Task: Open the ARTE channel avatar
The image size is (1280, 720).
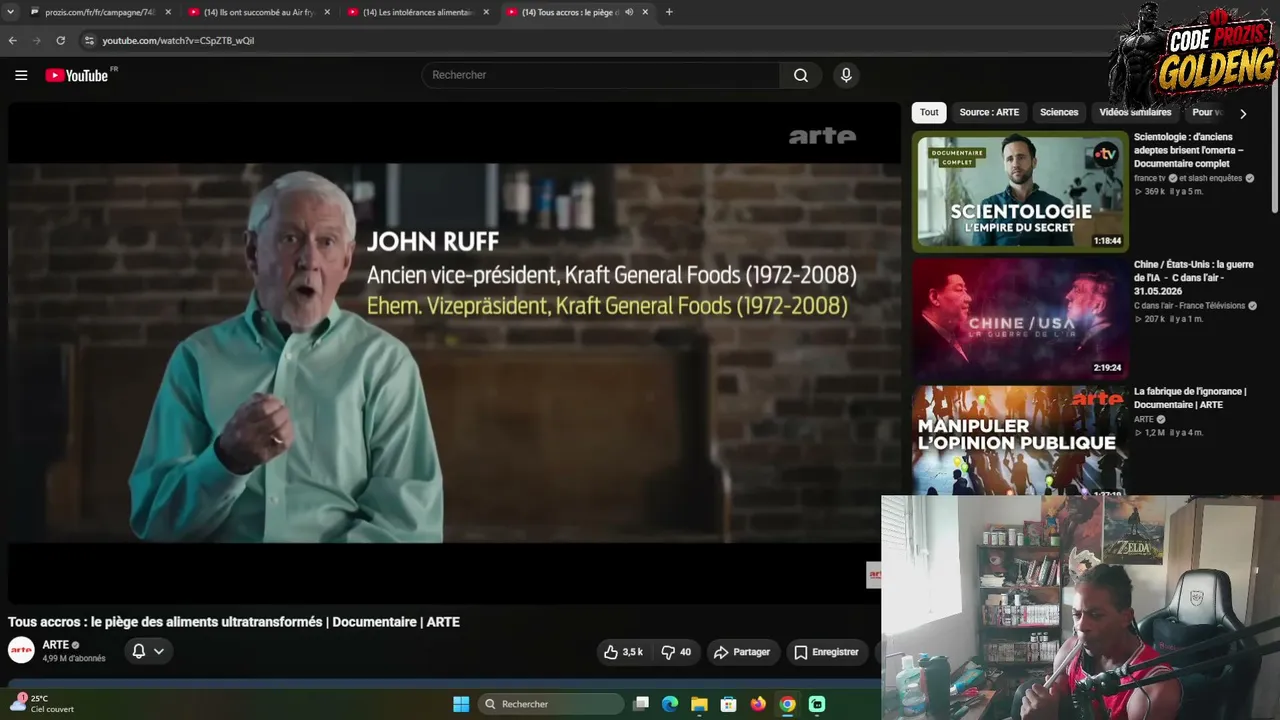Action: (21, 651)
